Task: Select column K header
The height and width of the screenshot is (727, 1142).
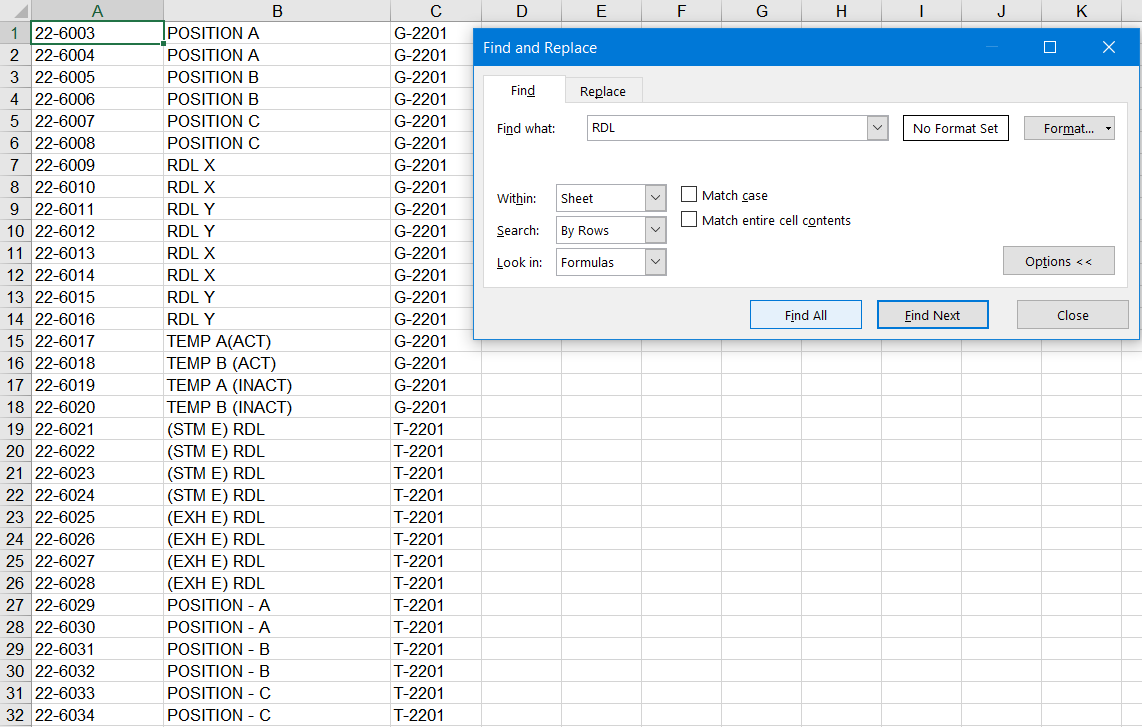Action: click(x=1081, y=11)
